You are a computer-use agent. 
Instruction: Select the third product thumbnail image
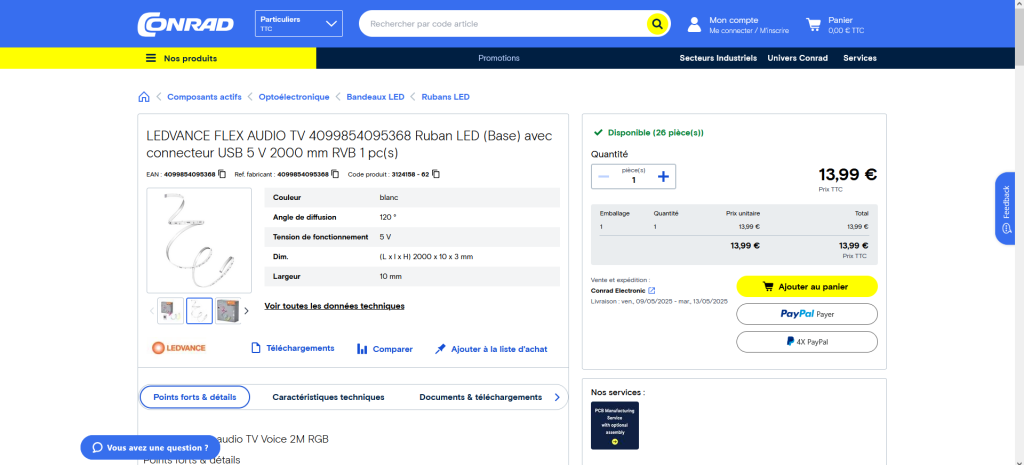click(228, 311)
